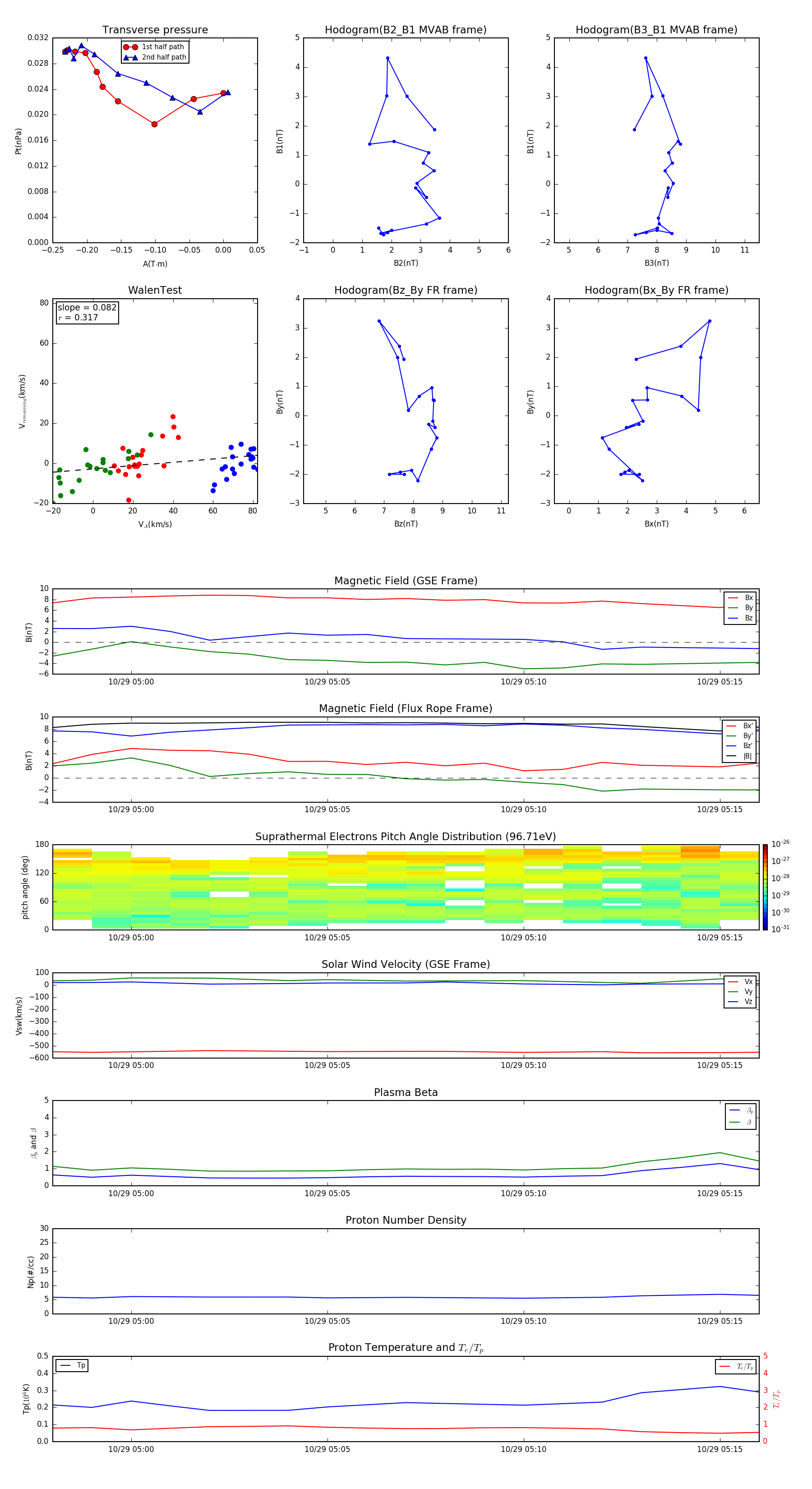Click the "Proton Number Density" title
The image size is (812, 1489).
tap(406, 1220)
